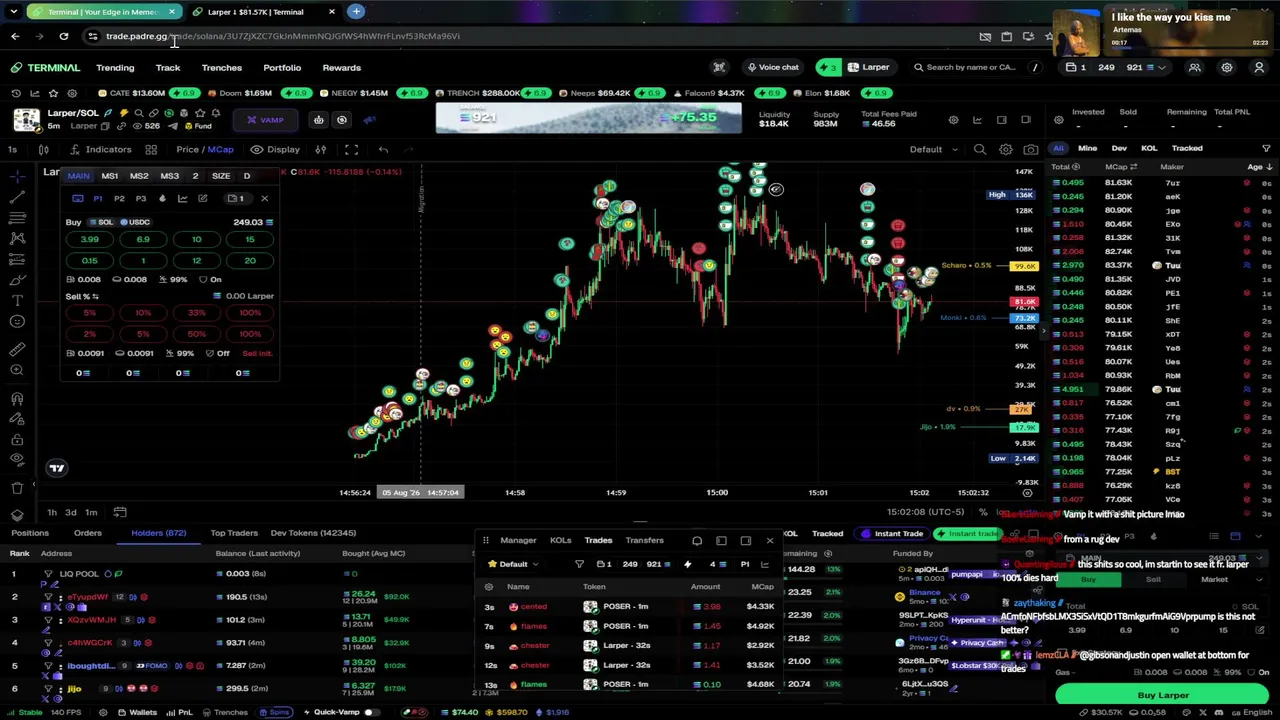Open the friends group icon in header
The height and width of the screenshot is (720, 1280).
(x=1195, y=67)
